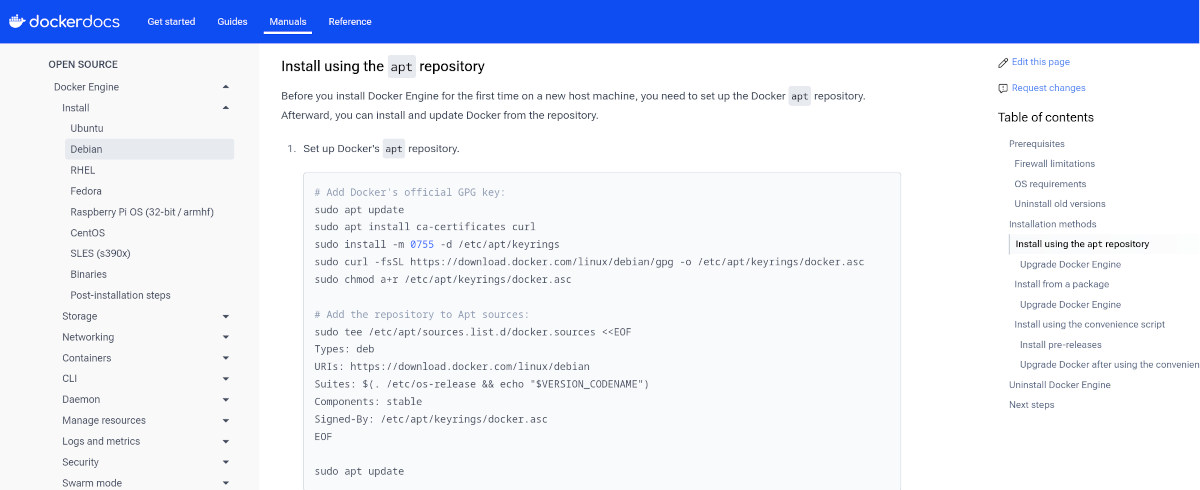The image size is (1200, 490).
Task: Click the 'Install using the apt repository' page heading
Action: pyautogui.click(x=383, y=66)
